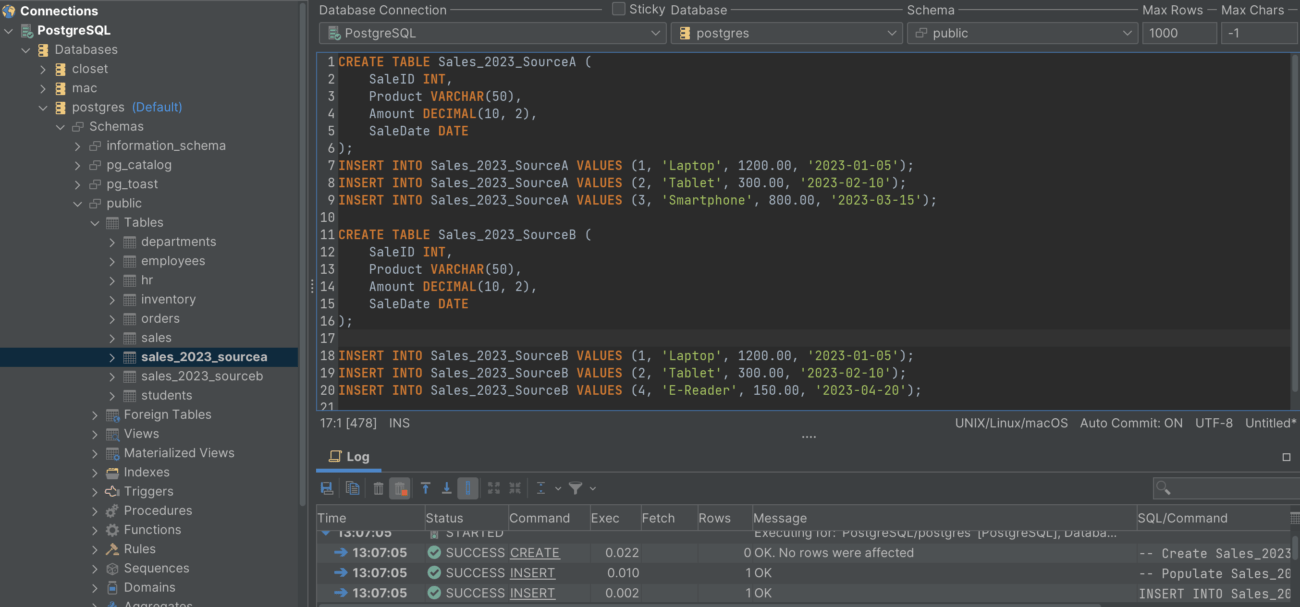Open the INSERT command link in the log
The height and width of the screenshot is (607, 1300).
click(531, 572)
